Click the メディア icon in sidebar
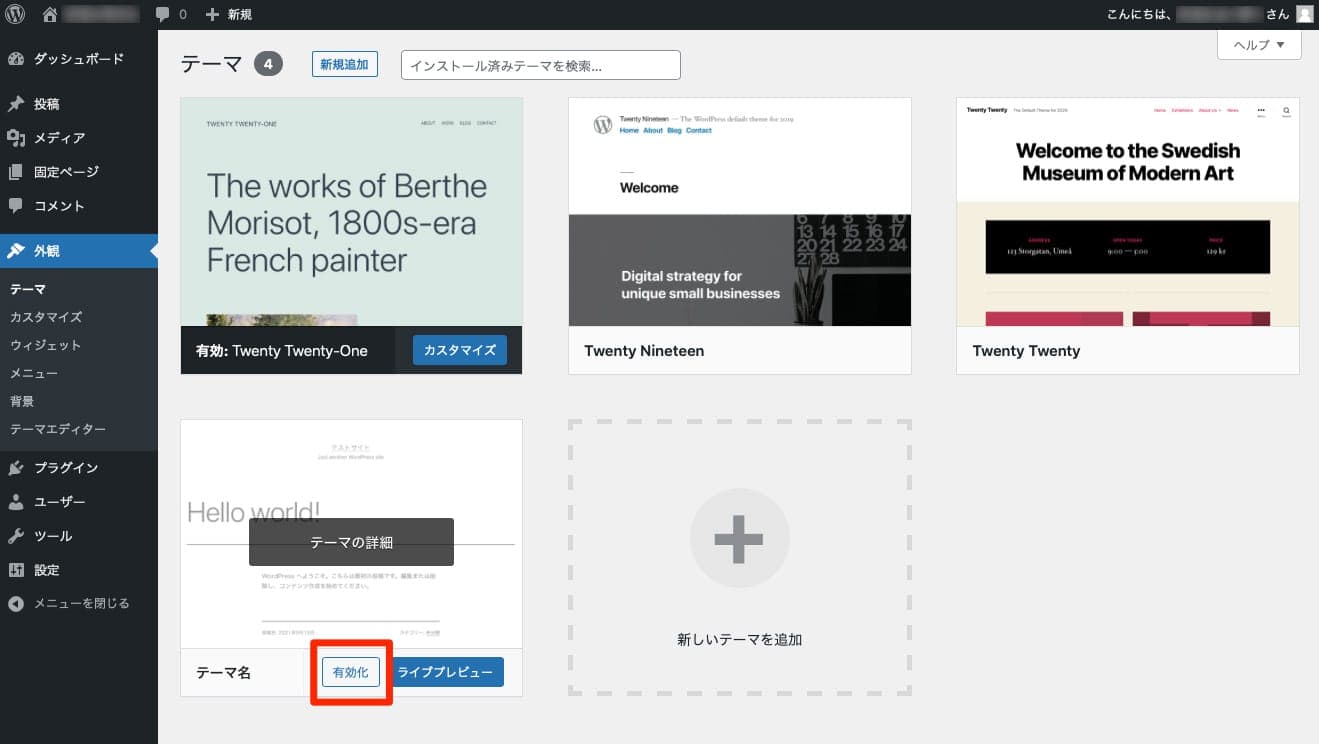This screenshot has height=744, width=1319. click(16, 138)
